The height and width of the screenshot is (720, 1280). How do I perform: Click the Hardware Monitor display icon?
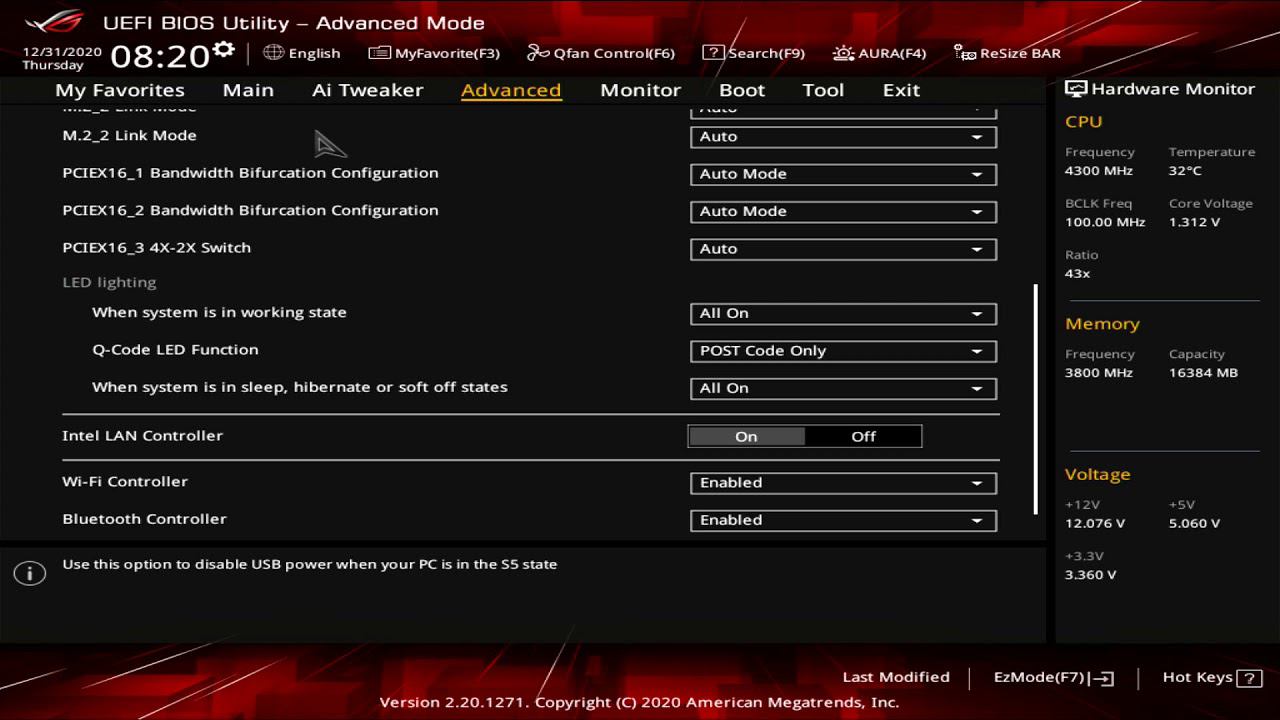click(x=1076, y=89)
